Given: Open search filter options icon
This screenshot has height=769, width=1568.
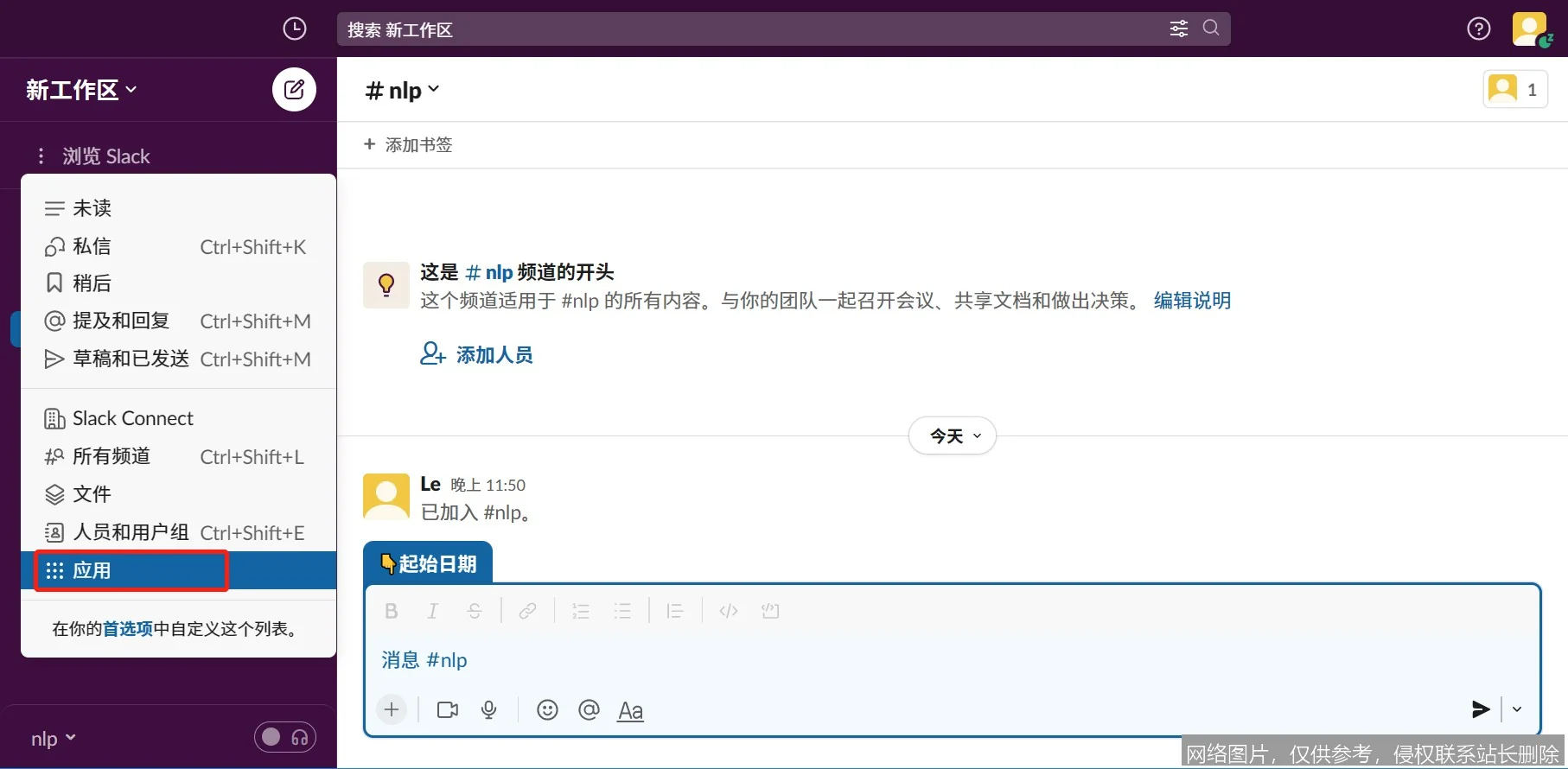Looking at the screenshot, I should tap(1179, 29).
